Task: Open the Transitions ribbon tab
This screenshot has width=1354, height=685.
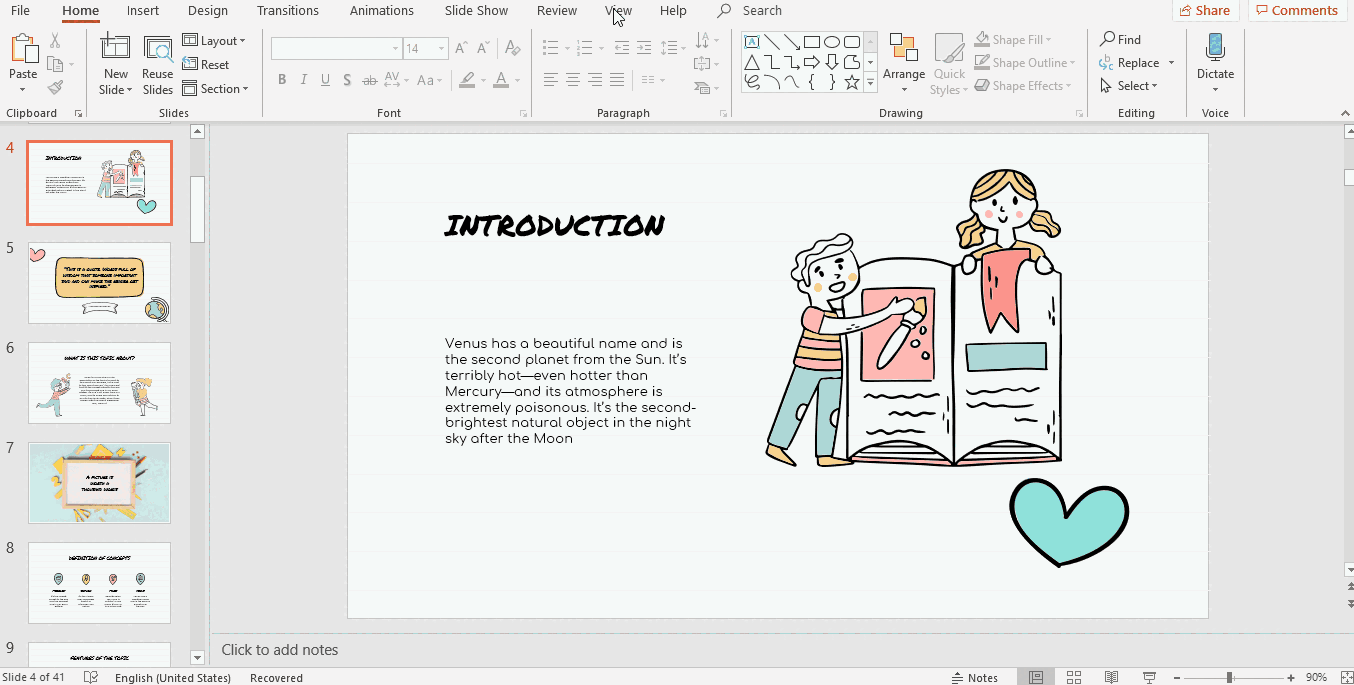Action: 288,11
